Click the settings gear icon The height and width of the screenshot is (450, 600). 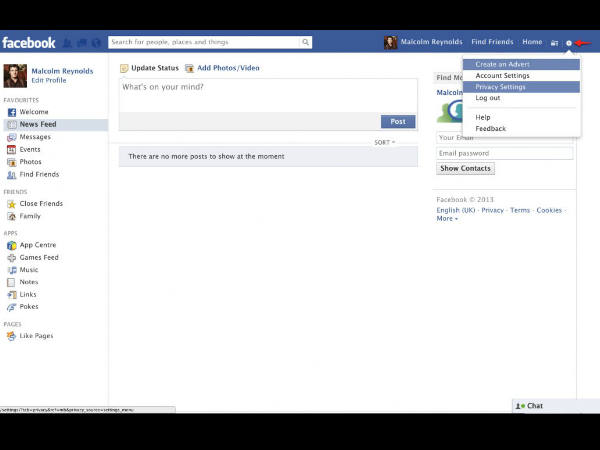pos(569,43)
